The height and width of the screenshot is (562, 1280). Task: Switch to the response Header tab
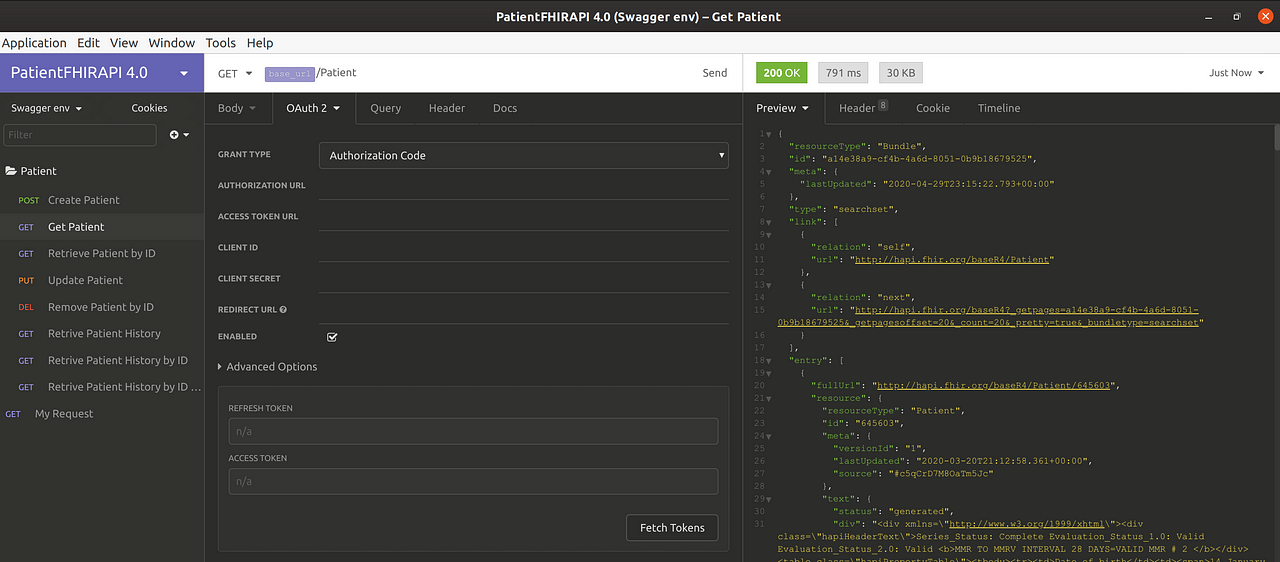click(x=863, y=108)
